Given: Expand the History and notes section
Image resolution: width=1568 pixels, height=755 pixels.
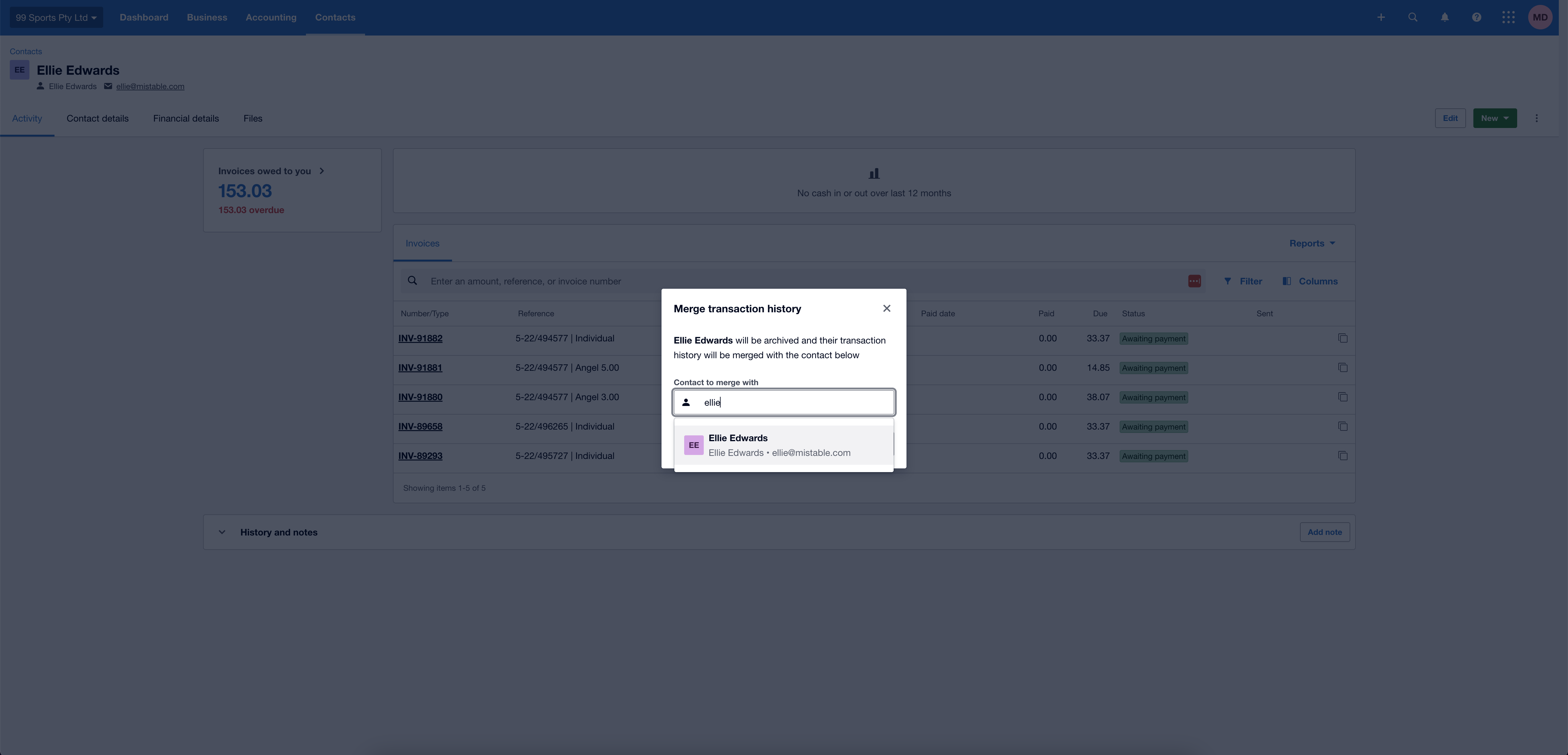Looking at the screenshot, I should click(222, 532).
